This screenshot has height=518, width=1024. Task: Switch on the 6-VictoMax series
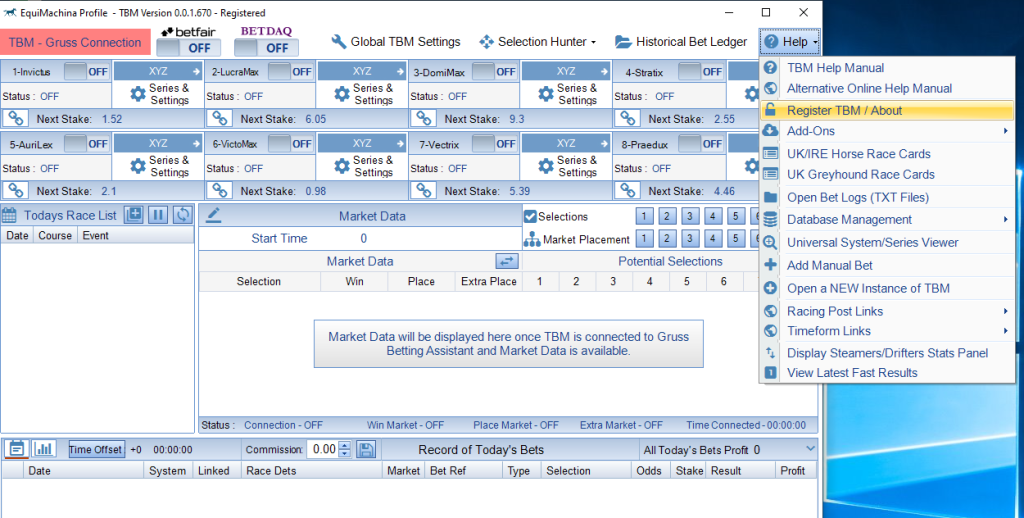[x=290, y=144]
